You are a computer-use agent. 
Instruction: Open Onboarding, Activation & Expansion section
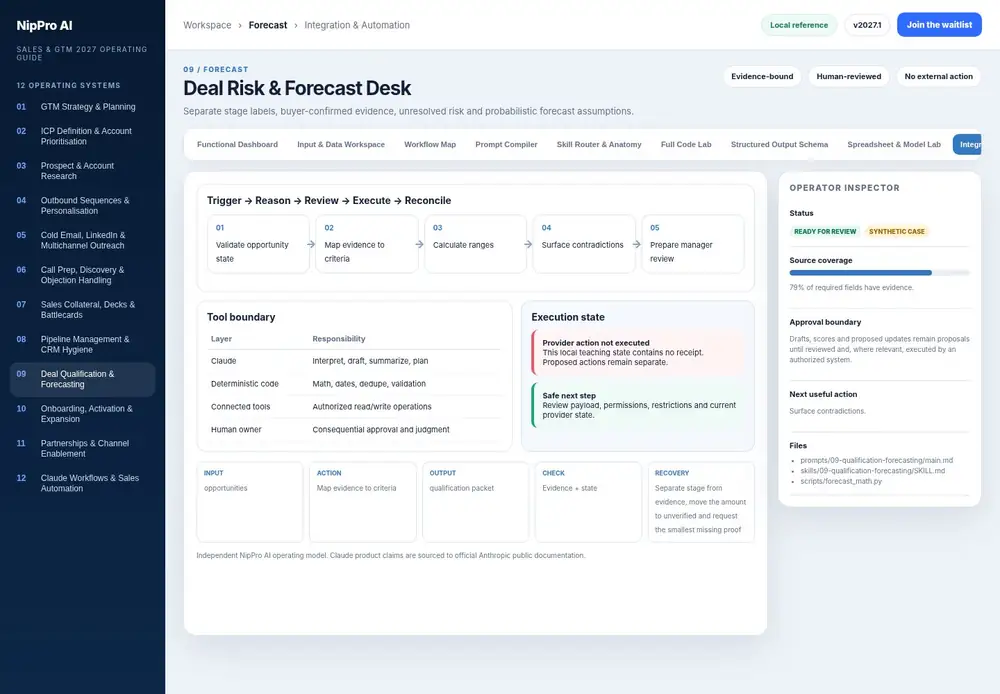[82, 414]
